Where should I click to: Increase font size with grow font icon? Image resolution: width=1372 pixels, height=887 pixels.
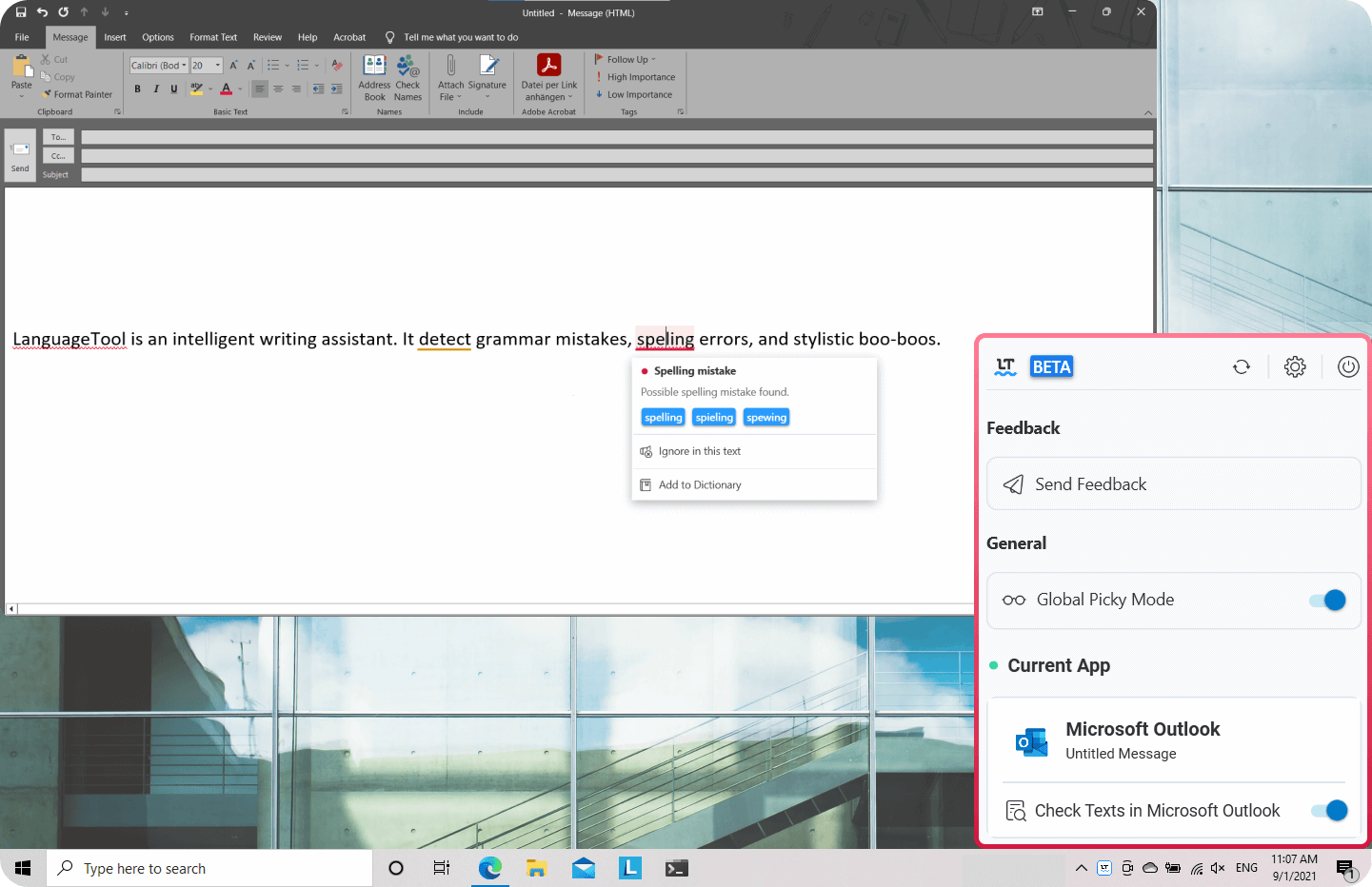pyautogui.click(x=233, y=65)
